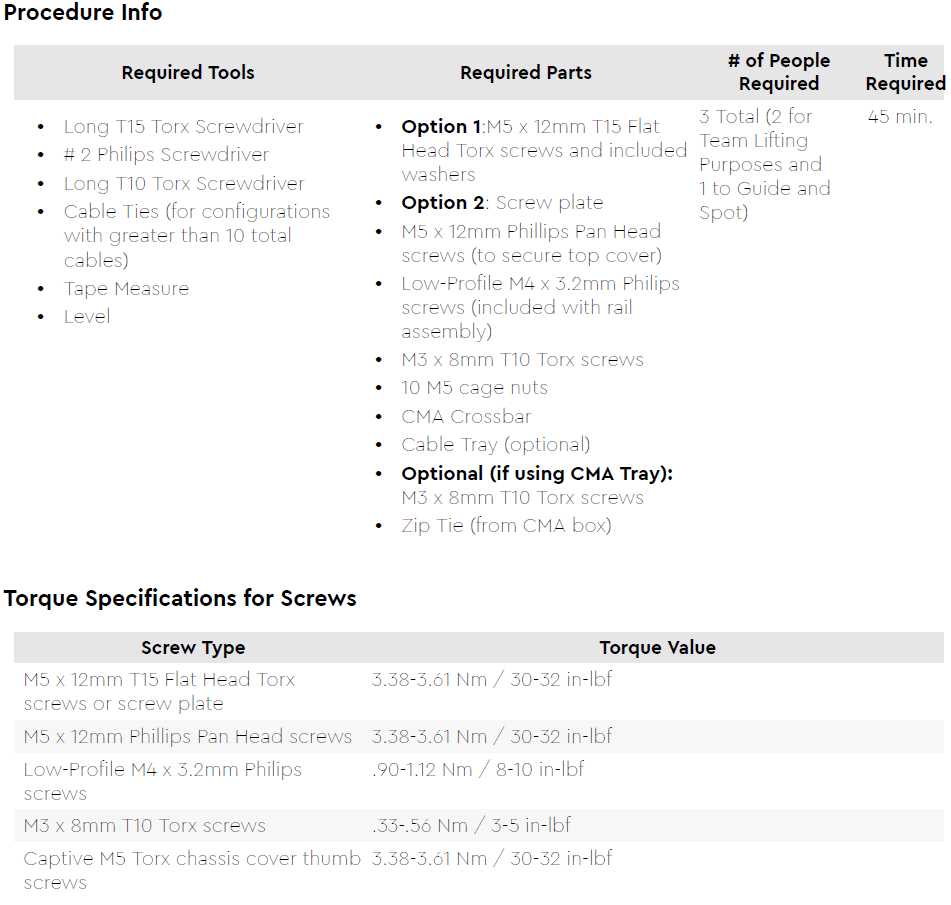Click the Level list item
This screenshot has width=951, height=905.
[87, 316]
